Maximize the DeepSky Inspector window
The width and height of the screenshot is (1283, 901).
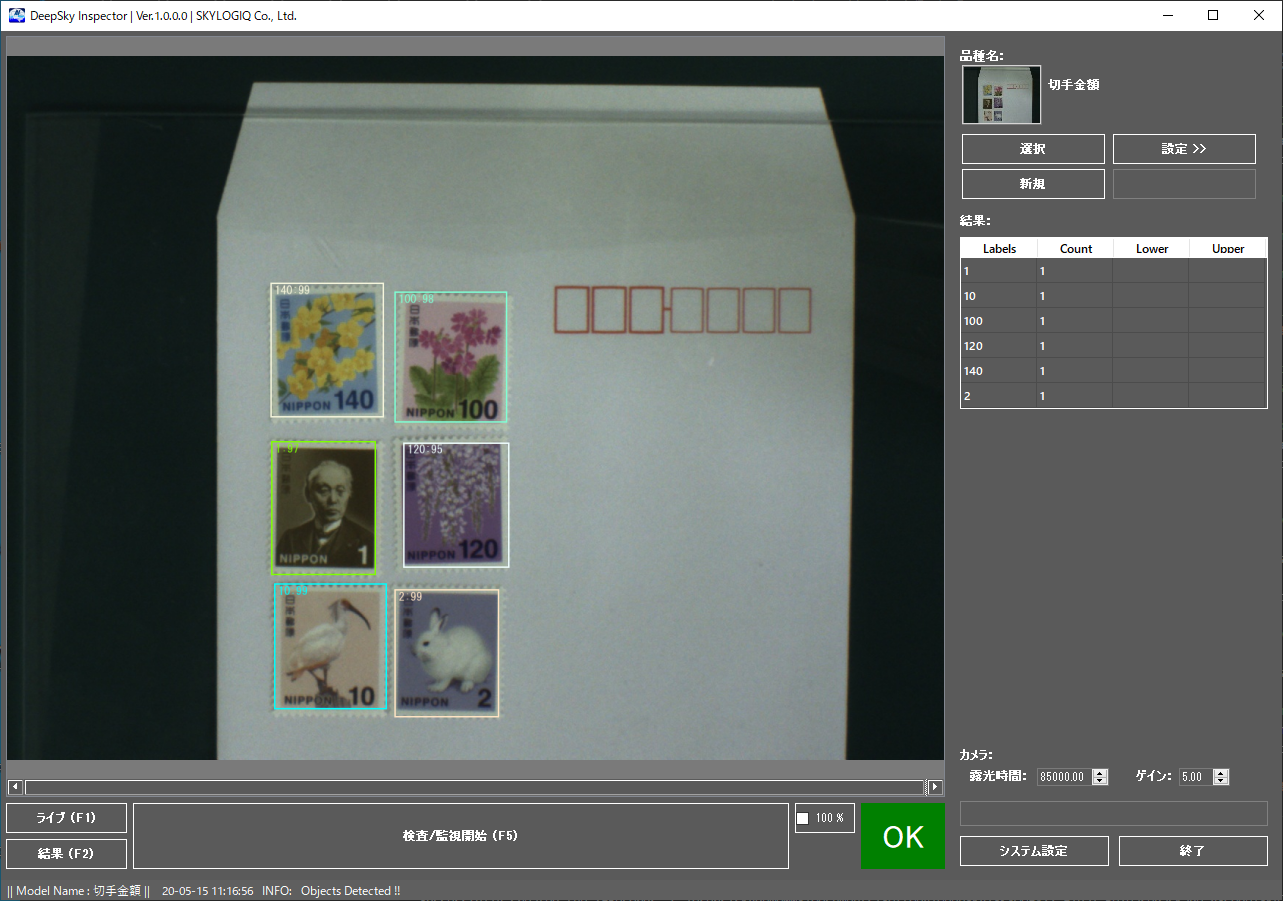pos(1213,15)
